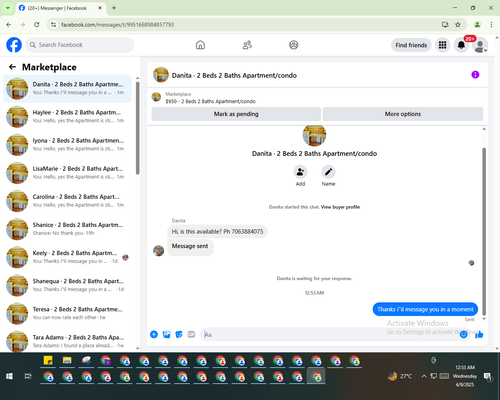Click the Facebook logo

[x=14, y=45]
